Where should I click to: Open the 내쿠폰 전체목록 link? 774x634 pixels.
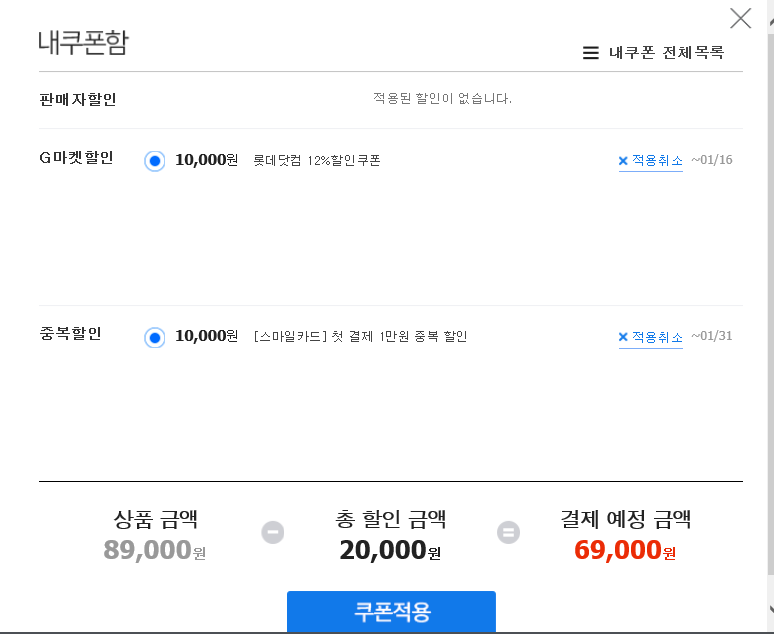pos(666,52)
